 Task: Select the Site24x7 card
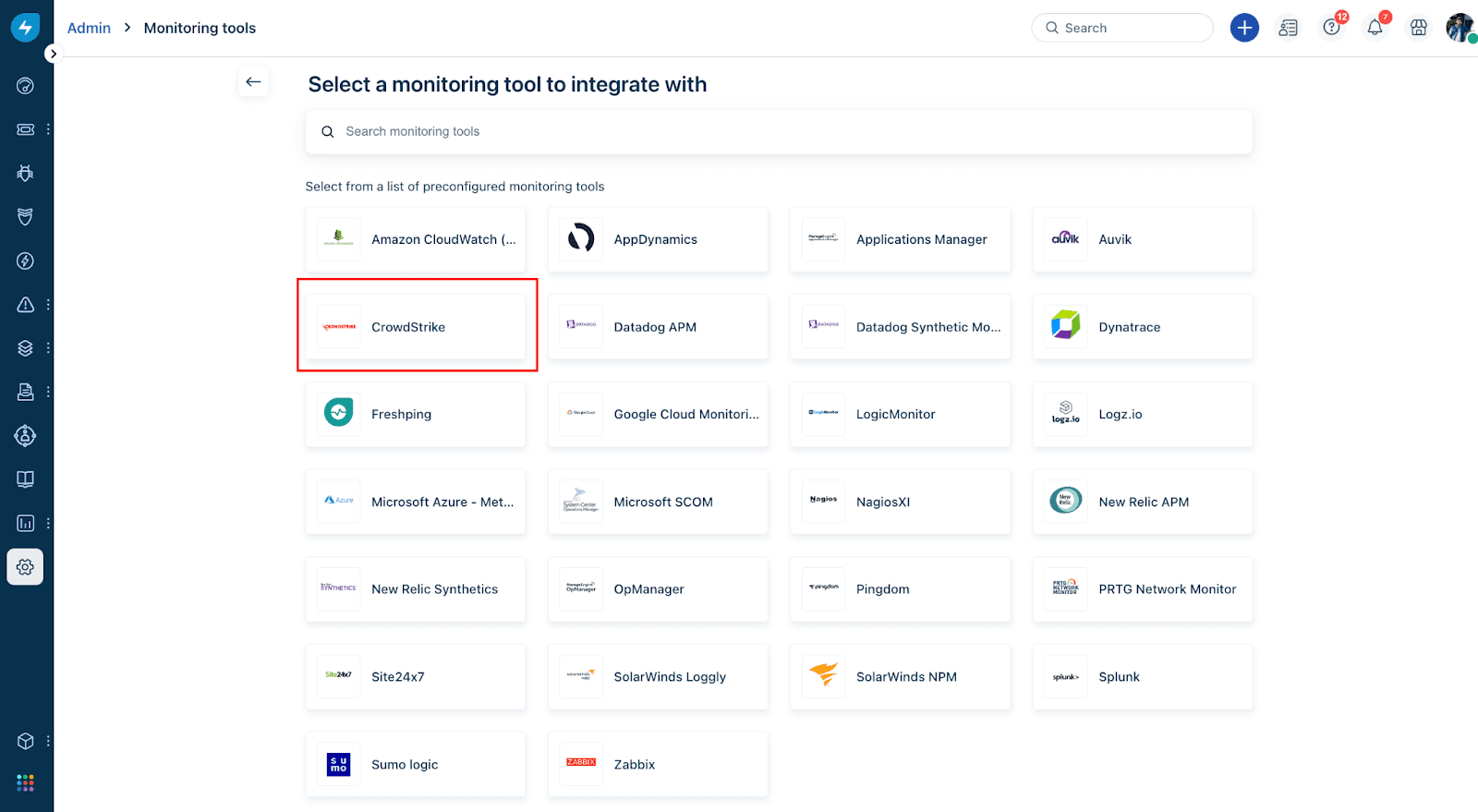coord(416,676)
